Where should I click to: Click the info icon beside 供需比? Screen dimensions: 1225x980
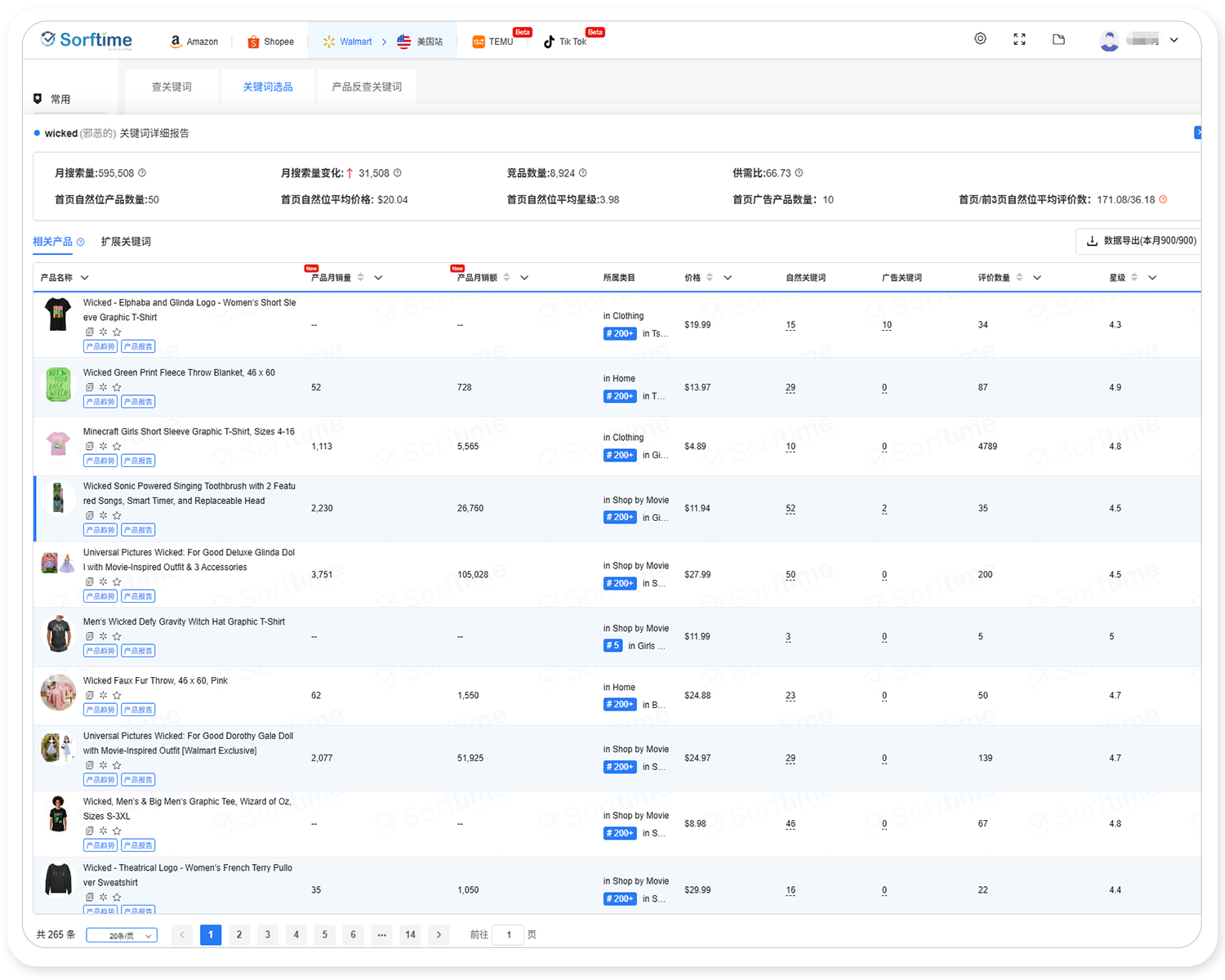coord(799,173)
